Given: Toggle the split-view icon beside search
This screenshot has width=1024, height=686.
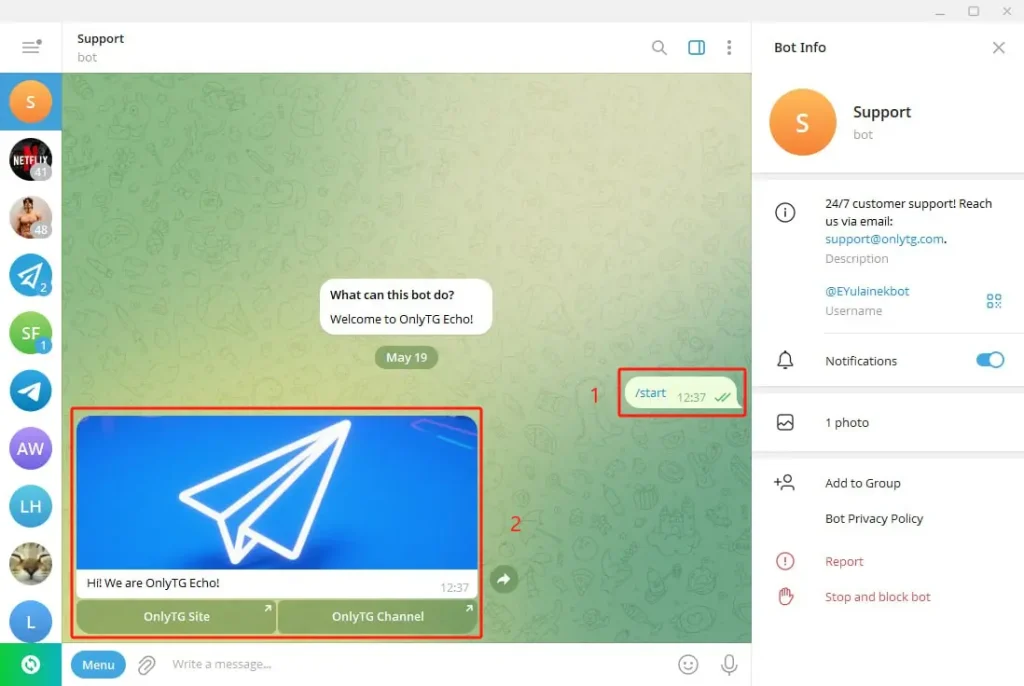Looking at the screenshot, I should 696,47.
